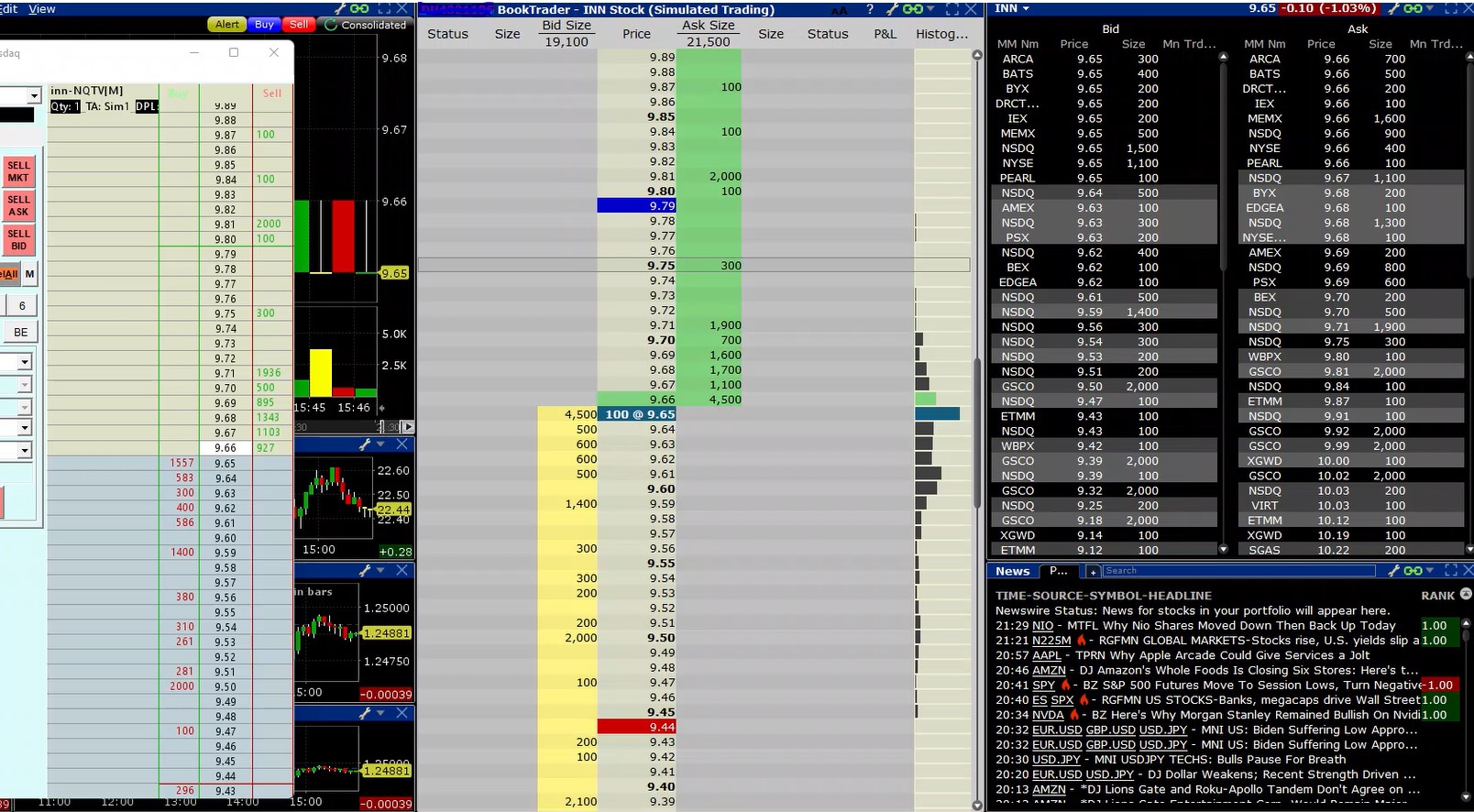Adjust BookTrader font size with AA icon
The width and height of the screenshot is (1474, 812).
point(840,10)
